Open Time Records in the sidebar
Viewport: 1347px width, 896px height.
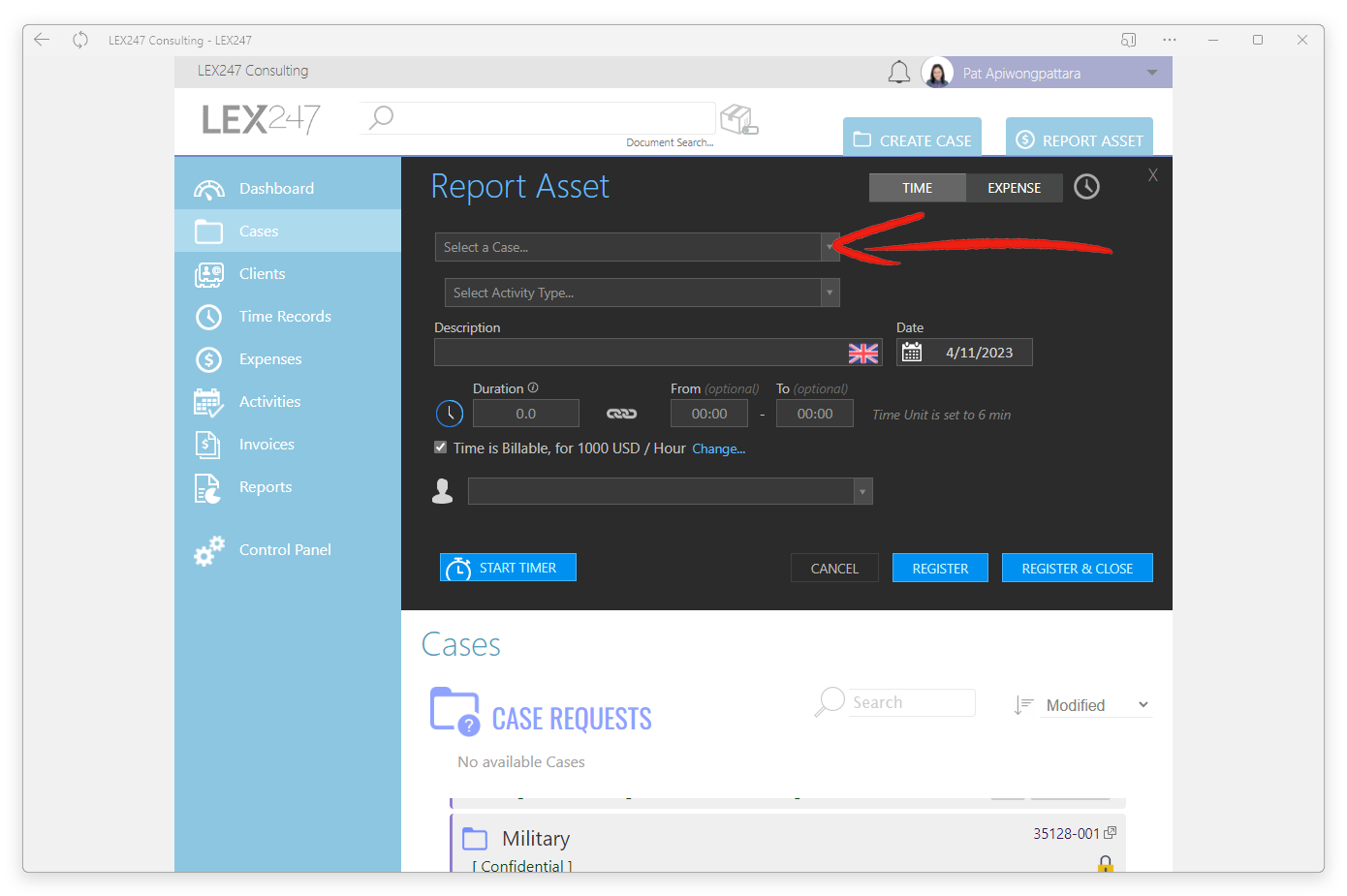[288, 316]
